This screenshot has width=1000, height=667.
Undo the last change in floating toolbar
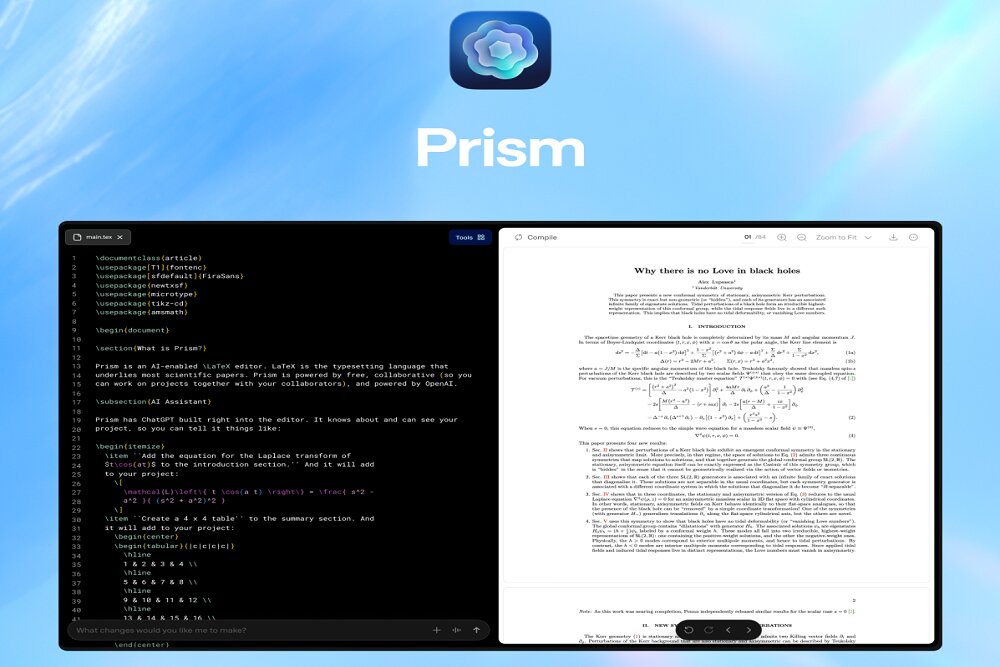pyautogui.click(x=689, y=630)
